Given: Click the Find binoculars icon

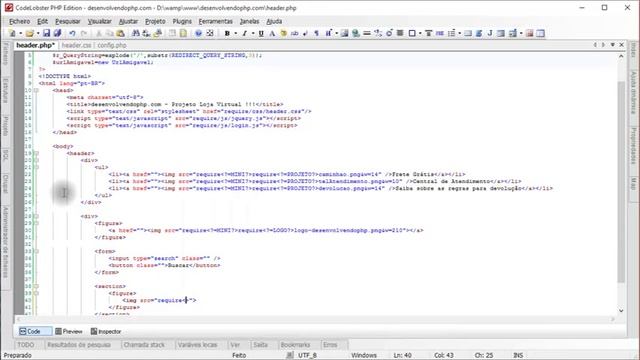Looking at the screenshot, I should [136, 33].
